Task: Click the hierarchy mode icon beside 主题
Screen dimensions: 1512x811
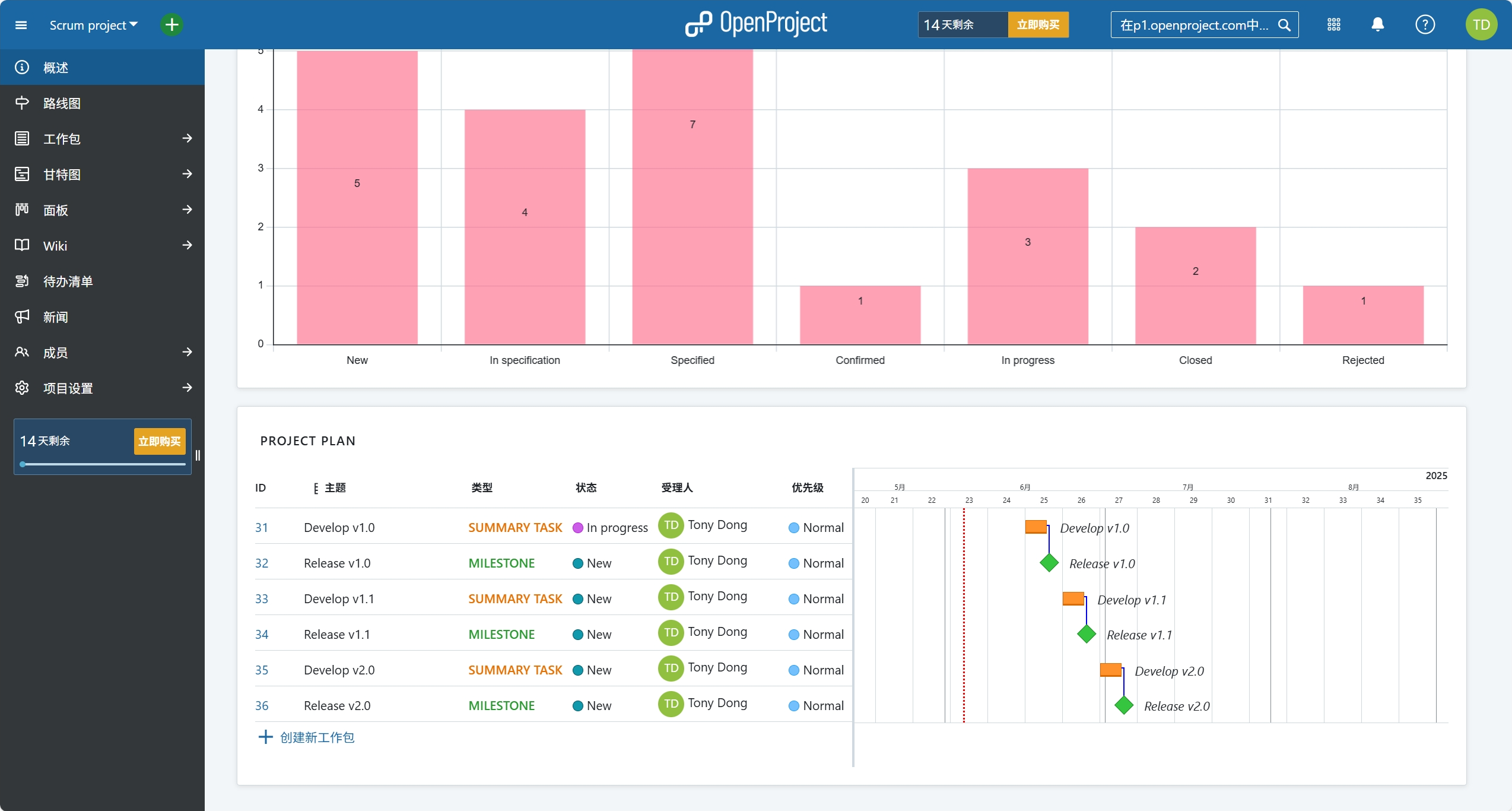Action: pos(316,488)
